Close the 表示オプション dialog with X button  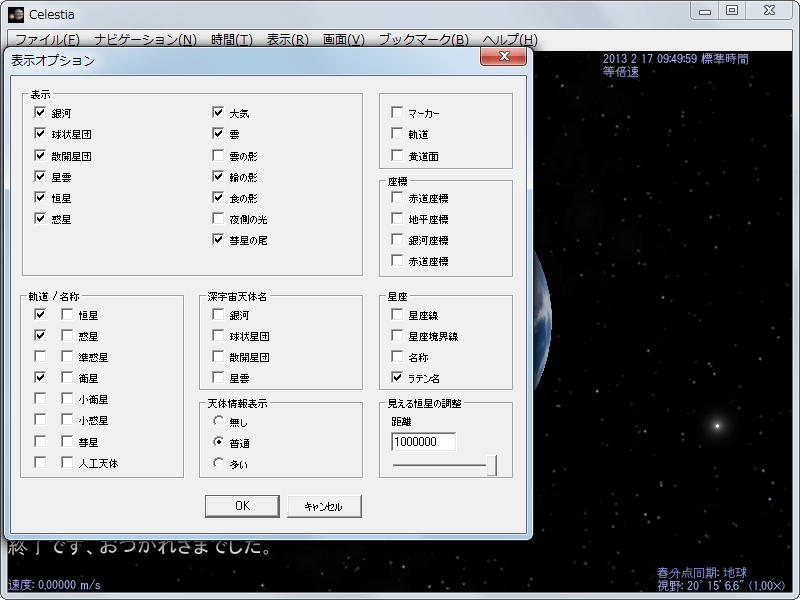coord(504,57)
